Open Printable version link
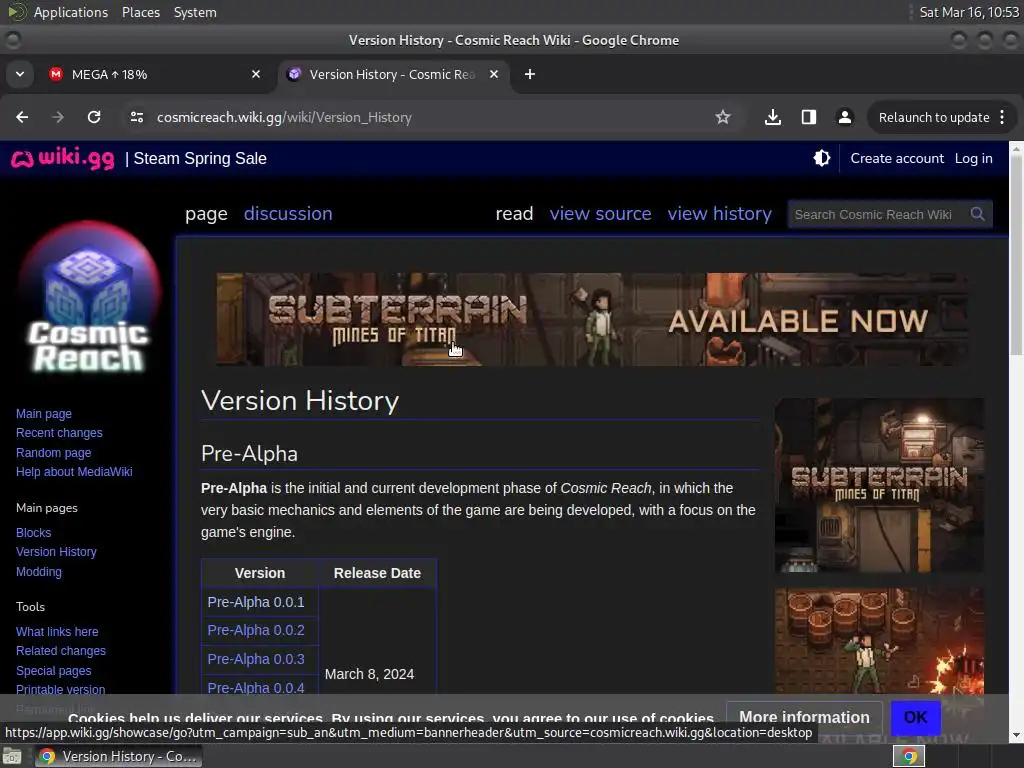The height and width of the screenshot is (768, 1024). pyautogui.click(x=60, y=690)
